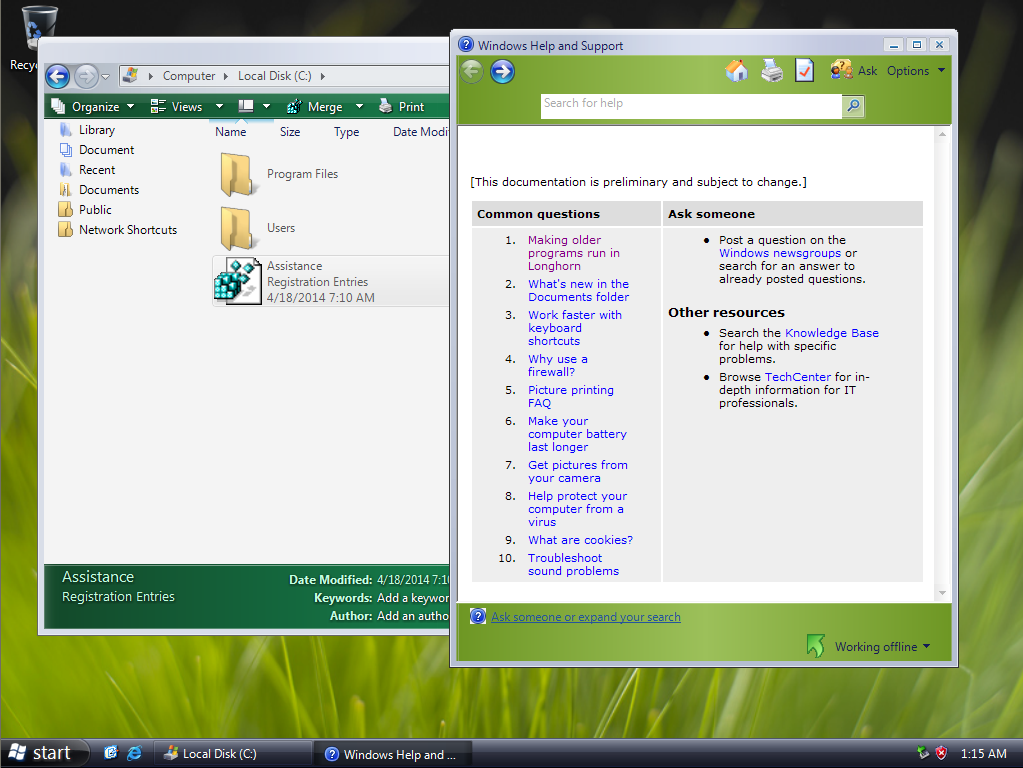Open Make your computer battery last longer
Image resolution: width=1023 pixels, height=768 pixels.
coord(577,434)
